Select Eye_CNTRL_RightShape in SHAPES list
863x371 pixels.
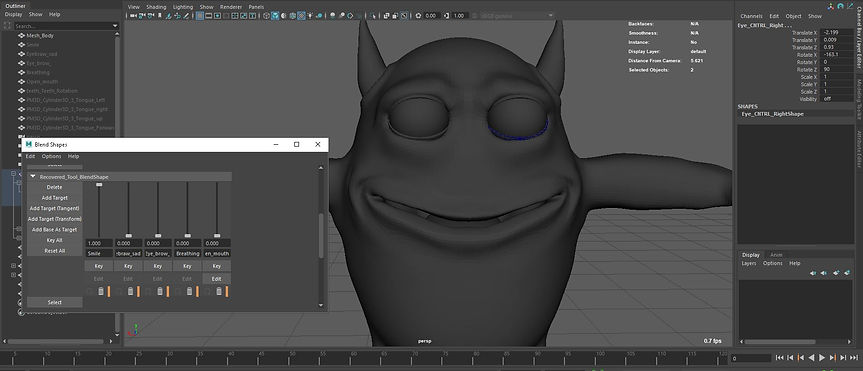772,114
